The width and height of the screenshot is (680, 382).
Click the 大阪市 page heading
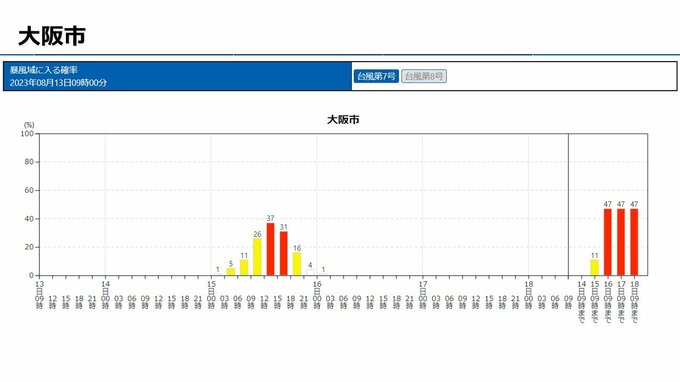52,36
